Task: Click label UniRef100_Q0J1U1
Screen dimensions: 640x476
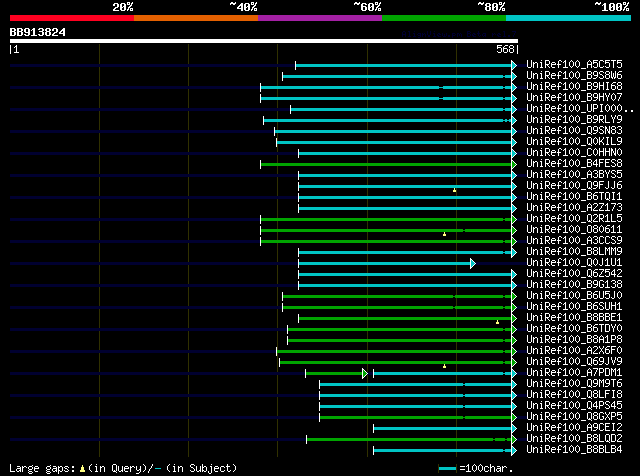Action: coord(574,263)
